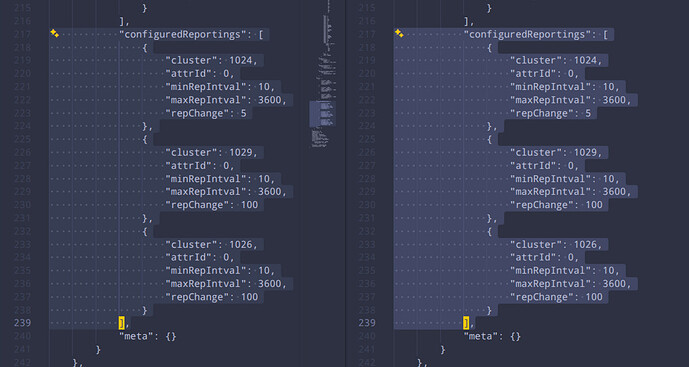Image resolution: width=689 pixels, height=367 pixels.
Task: Click the sparkle code-action icon in left pane
Action: (54, 33)
